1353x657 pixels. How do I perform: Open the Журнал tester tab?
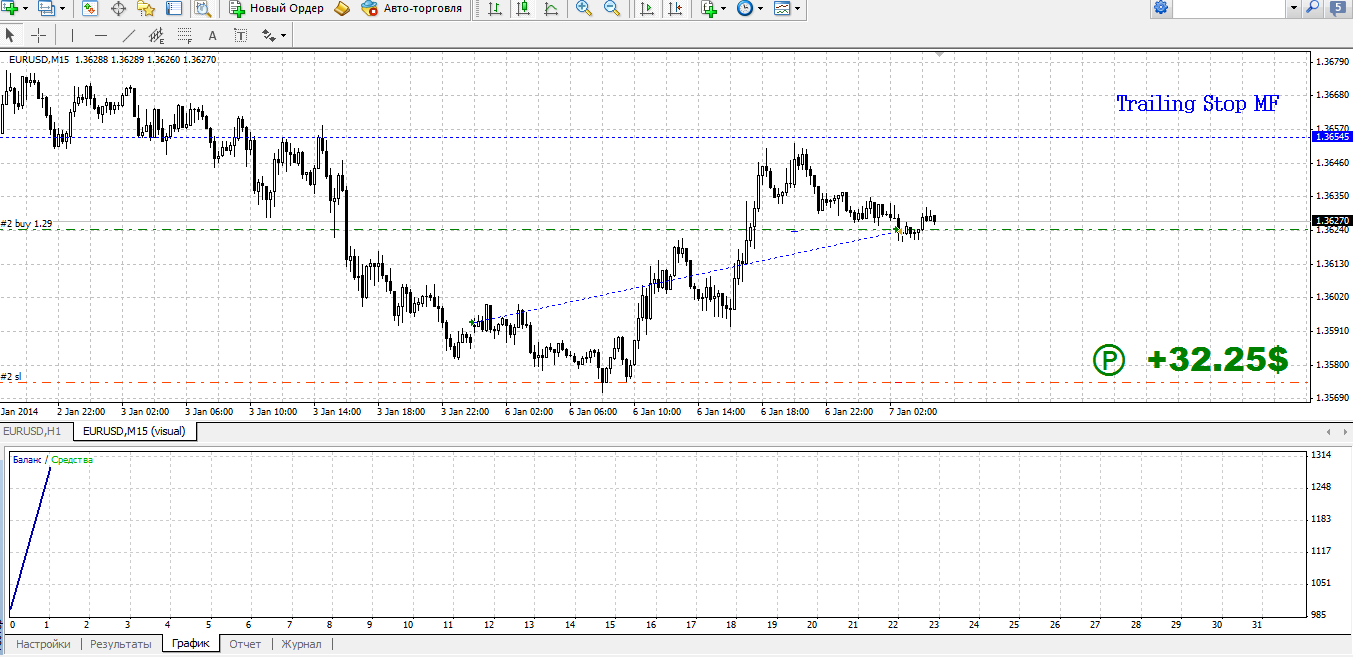pyautogui.click(x=301, y=644)
